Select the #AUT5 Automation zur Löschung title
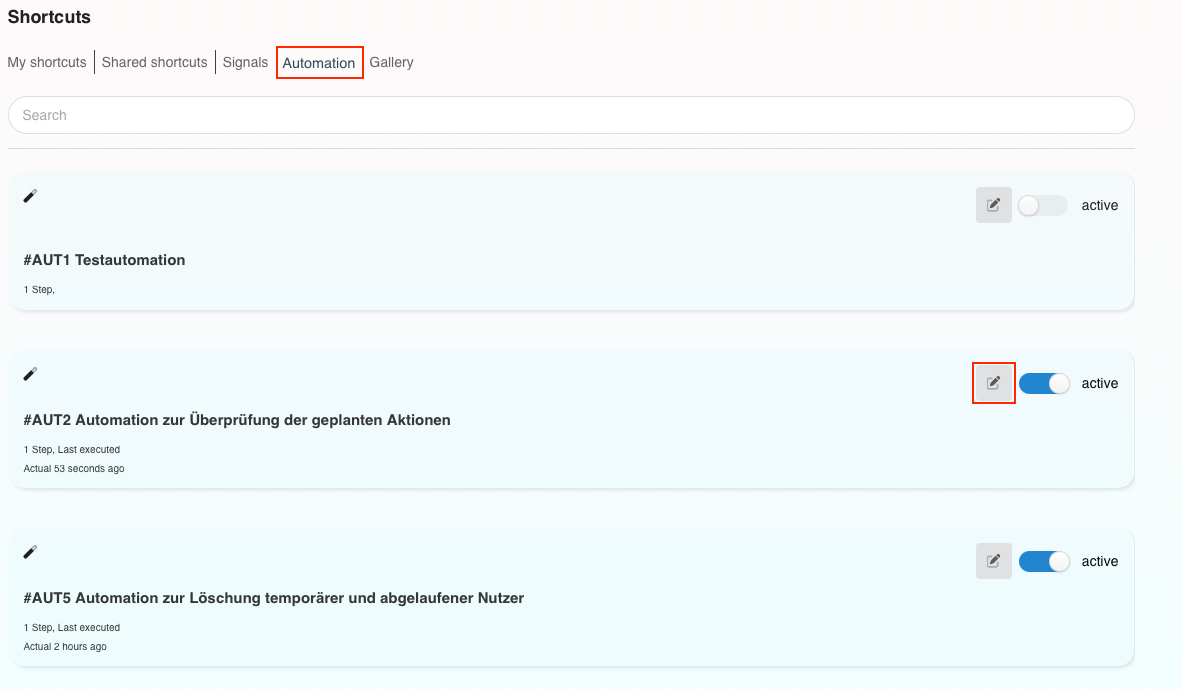The width and height of the screenshot is (1182, 689). point(274,598)
